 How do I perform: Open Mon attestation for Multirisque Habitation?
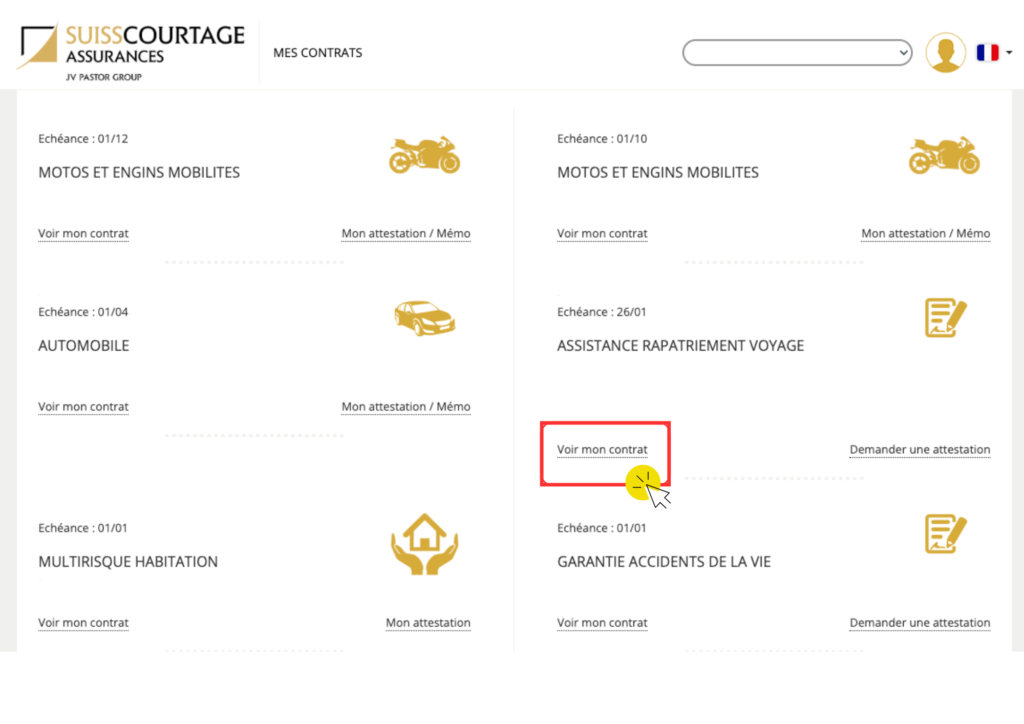428,623
